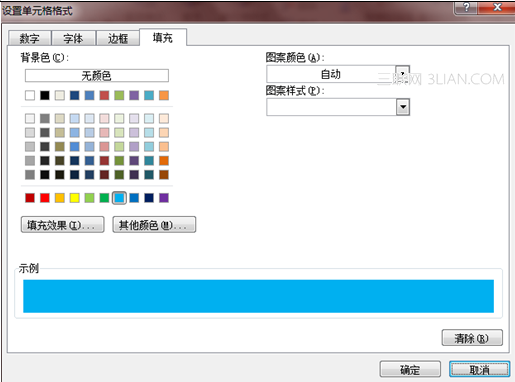Select the darkest green shade in olive column
This screenshot has width=515, height=382.
(119, 175)
